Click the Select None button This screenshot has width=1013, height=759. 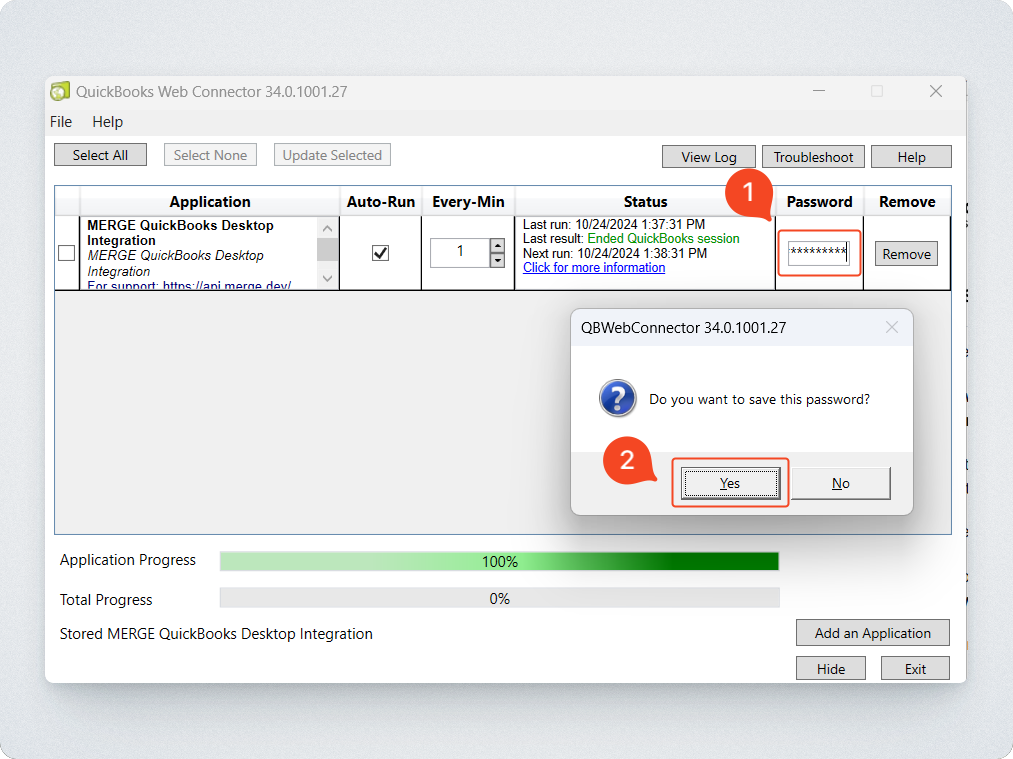pos(210,155)
